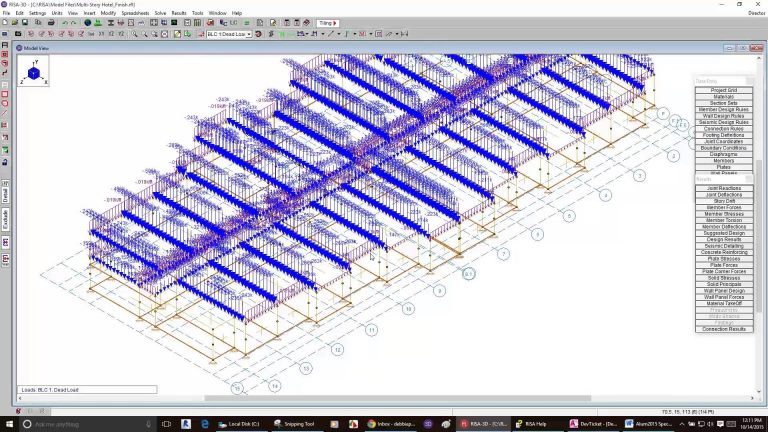Screen dimensions: 768x432
Task: Click the Project Grid button
Action: (x=724, y=90)
